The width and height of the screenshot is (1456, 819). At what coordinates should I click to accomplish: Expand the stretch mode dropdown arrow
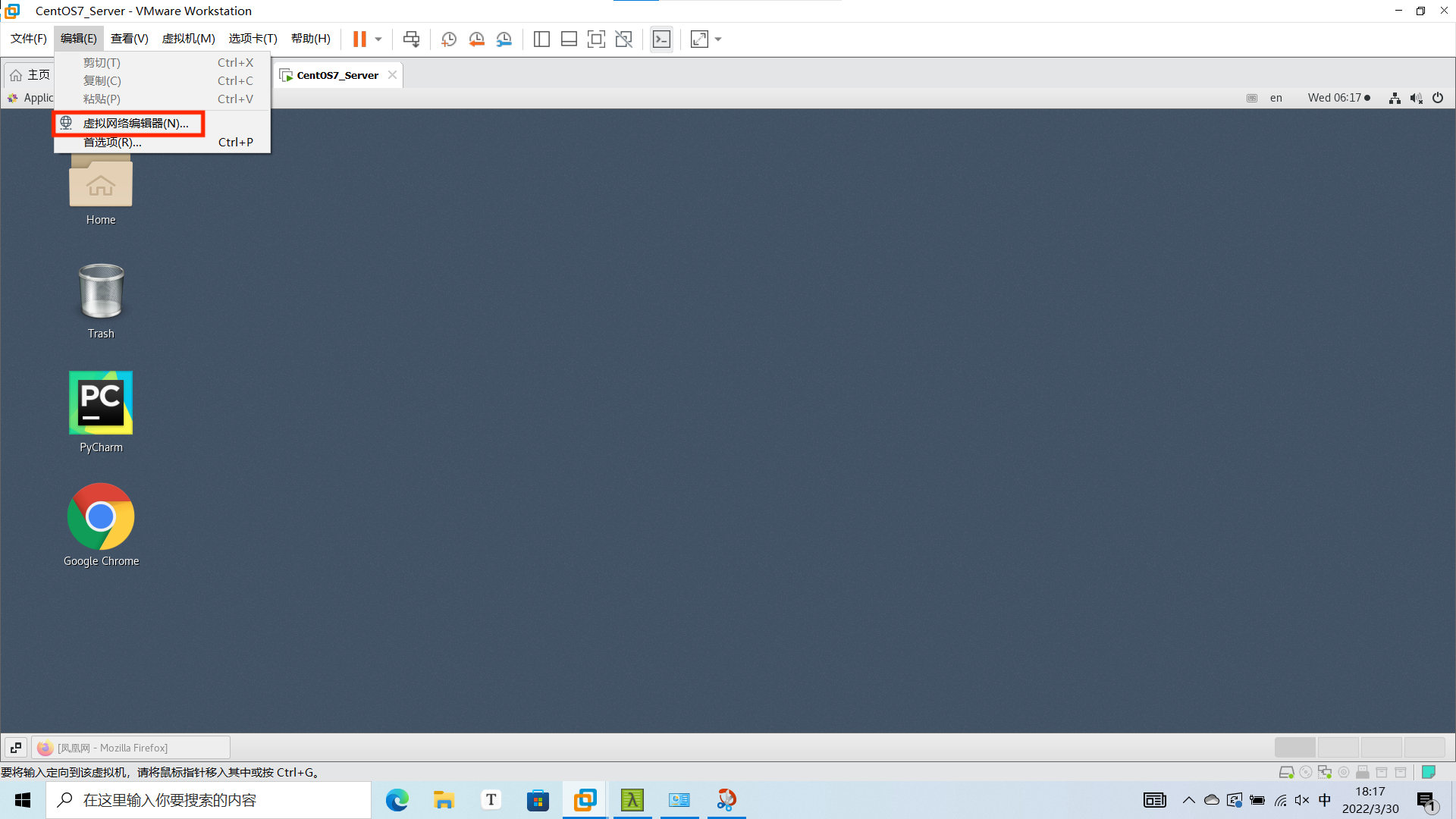click(x=717, y=39)
